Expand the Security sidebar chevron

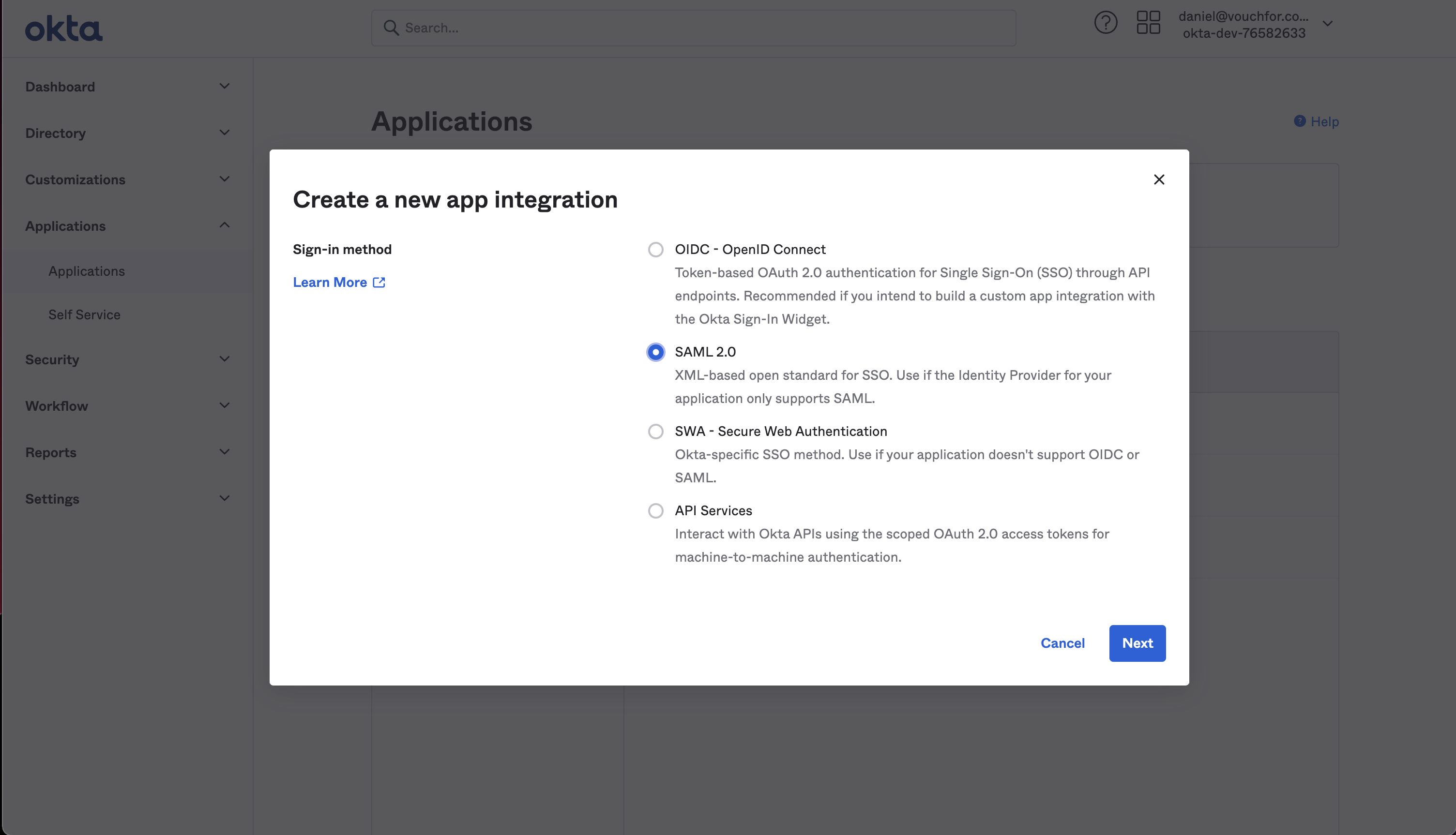(224, 359)
